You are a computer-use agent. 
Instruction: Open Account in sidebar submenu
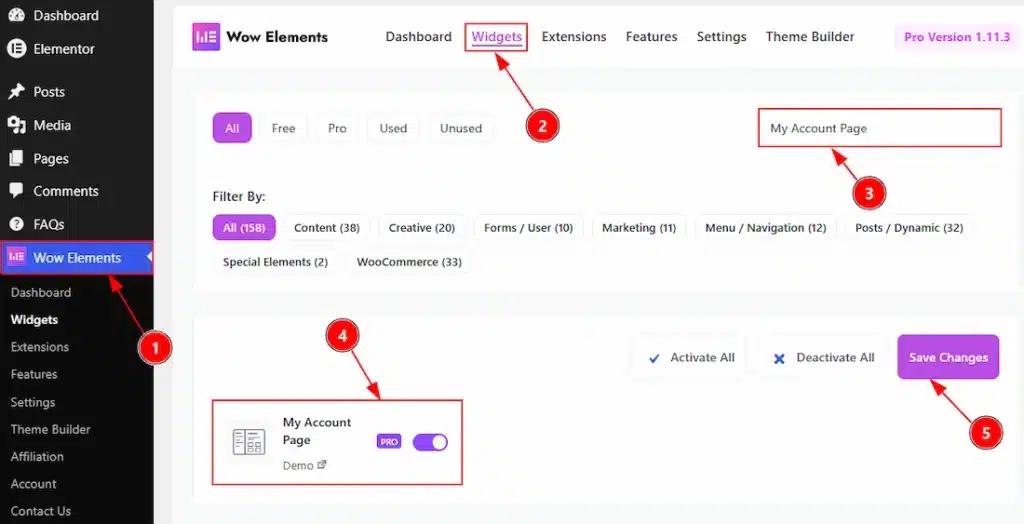click(x=33, y=484)
